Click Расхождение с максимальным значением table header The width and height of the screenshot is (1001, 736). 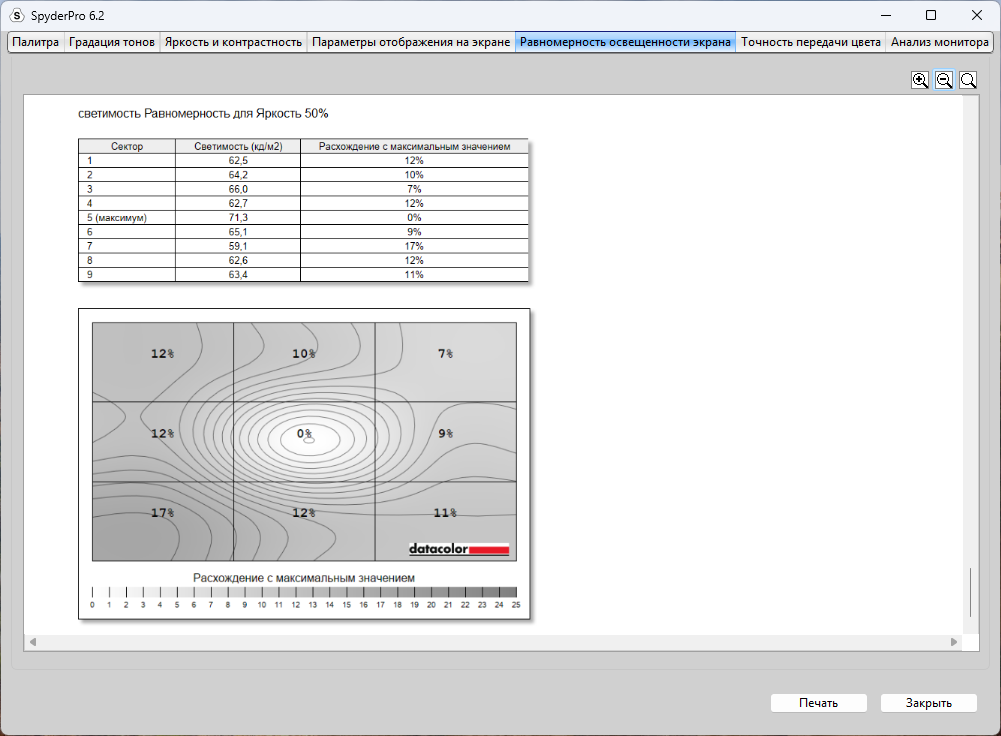[414, 146]
